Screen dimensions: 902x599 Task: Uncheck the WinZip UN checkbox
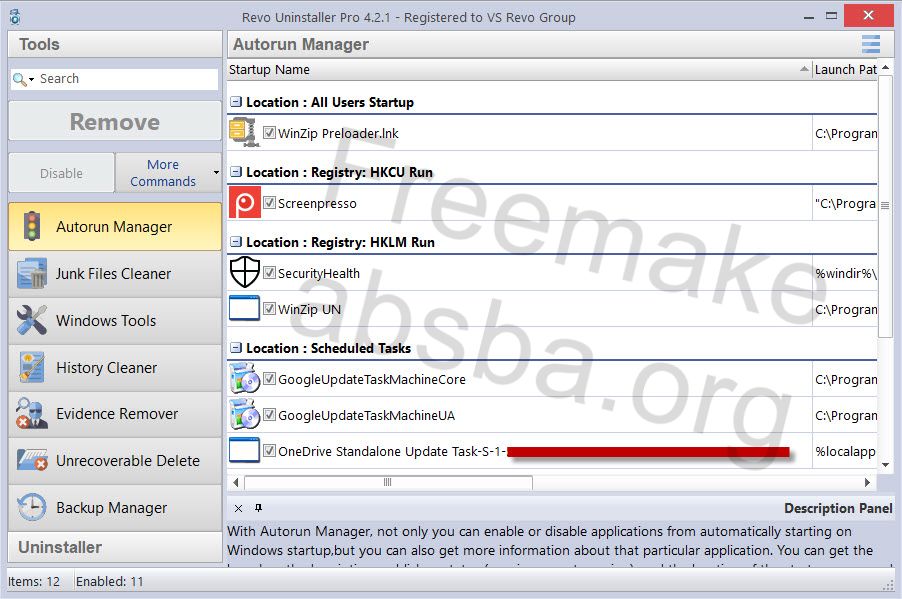pyautogui.click(x=269, y=308)
